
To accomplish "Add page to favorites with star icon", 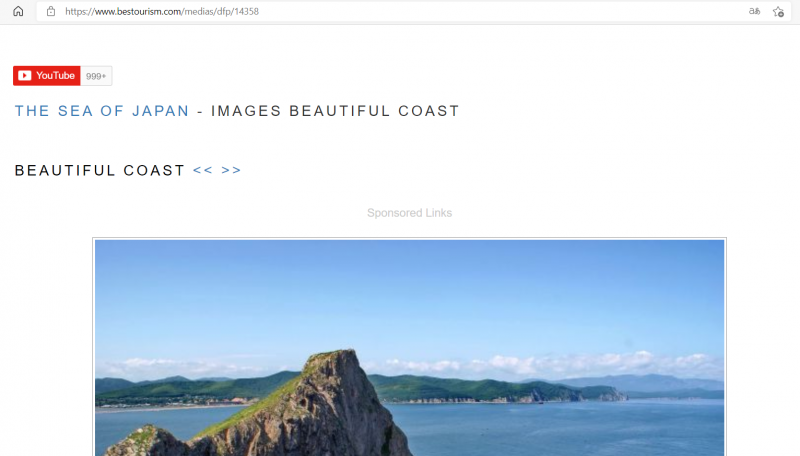I will [778, 11].
